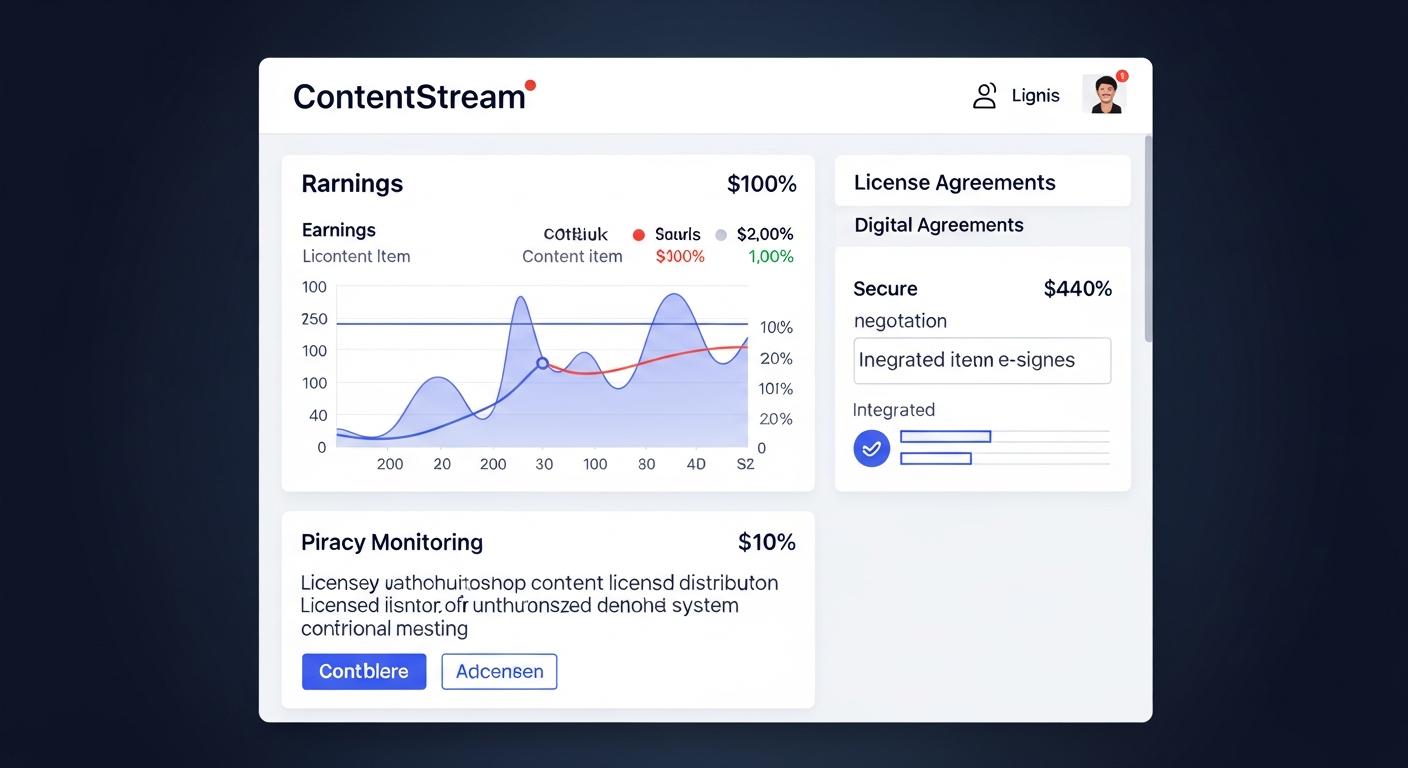The width and height of the screenshot is (1408, 768).
Task: Click the notification badge on the avatar
Action: (x=1122, y=74)
